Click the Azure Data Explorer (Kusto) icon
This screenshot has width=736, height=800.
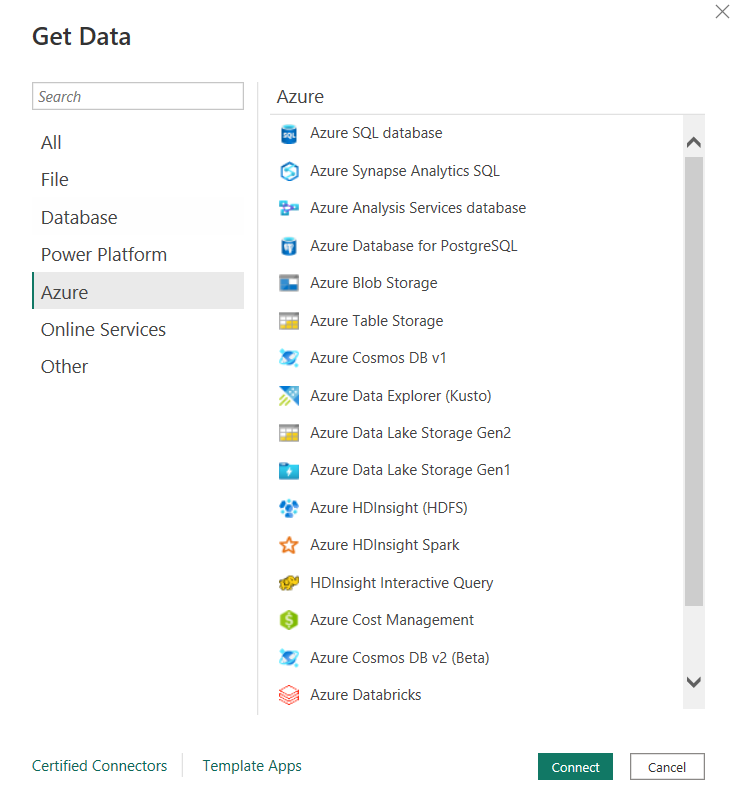(289, 395)
